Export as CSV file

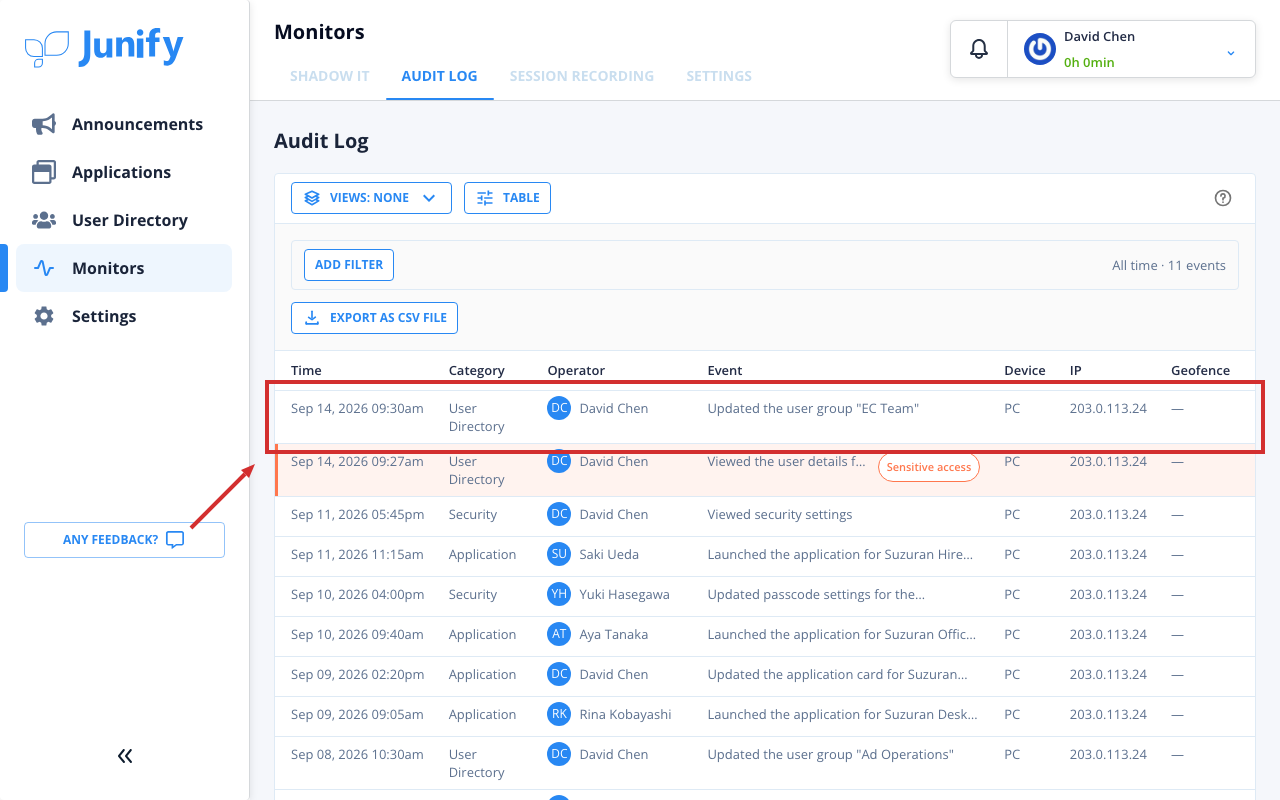(x=374, y=318)
